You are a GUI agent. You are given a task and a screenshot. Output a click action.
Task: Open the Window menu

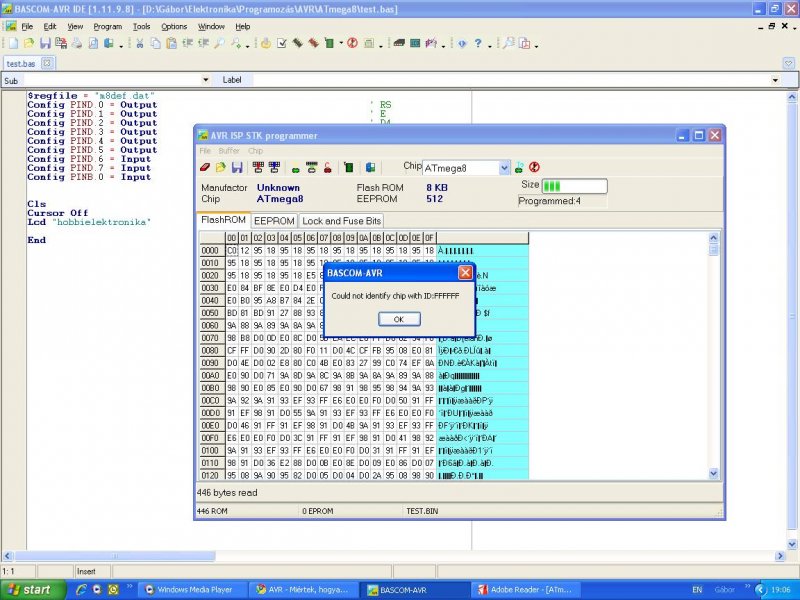tap(211, 27)
